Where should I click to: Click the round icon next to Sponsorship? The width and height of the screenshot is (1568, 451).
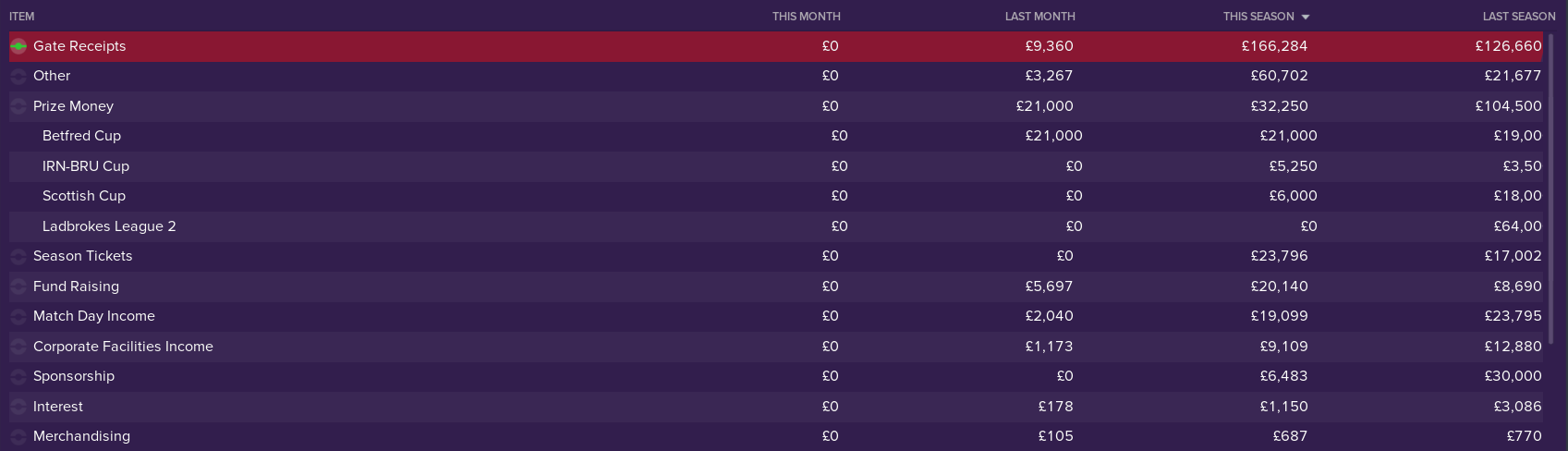tap(18, 376)
